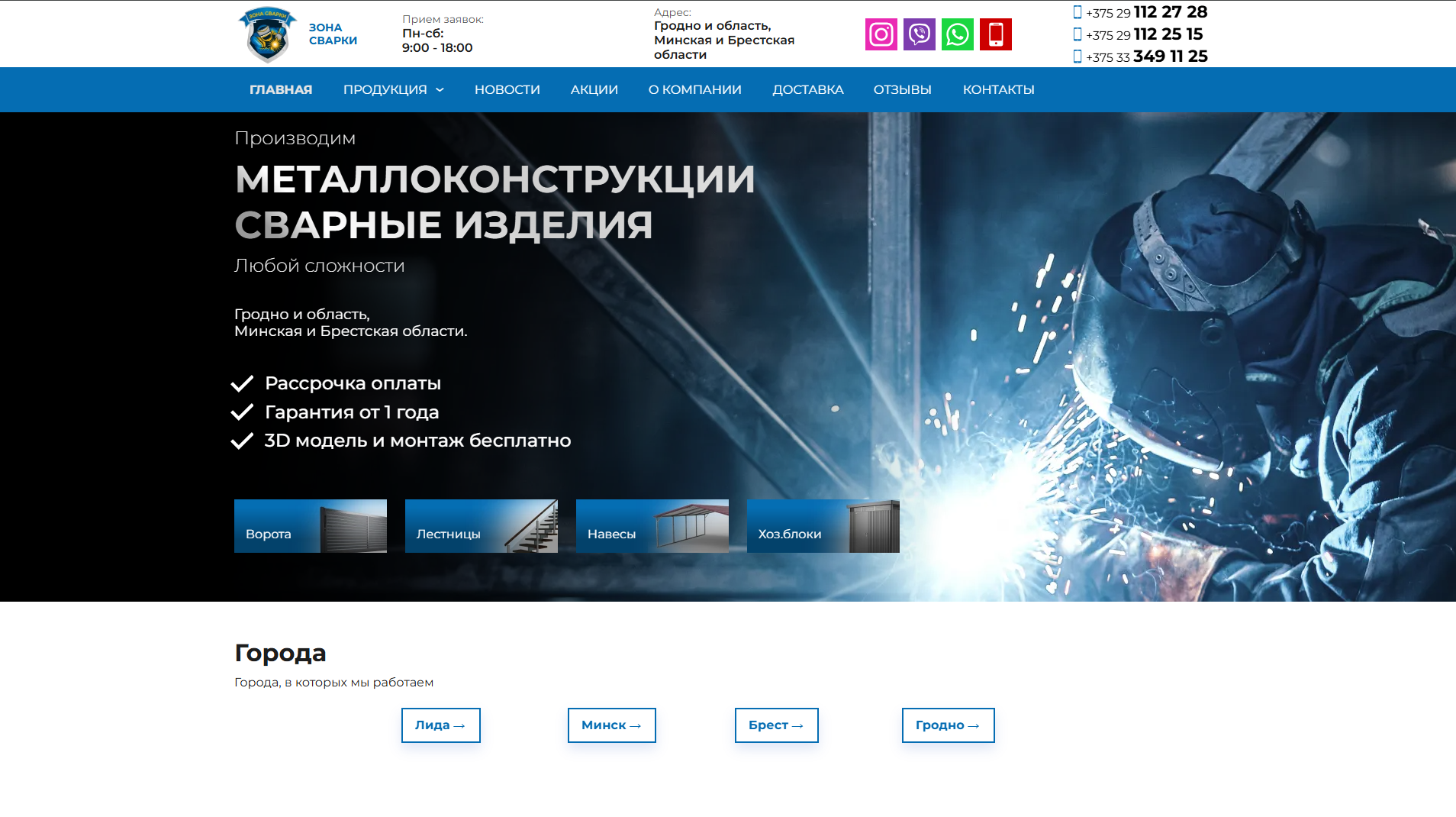This screenshot has height=817, width=1456.
Task: Select the Гродно city button
Action: tap(949, 725)
